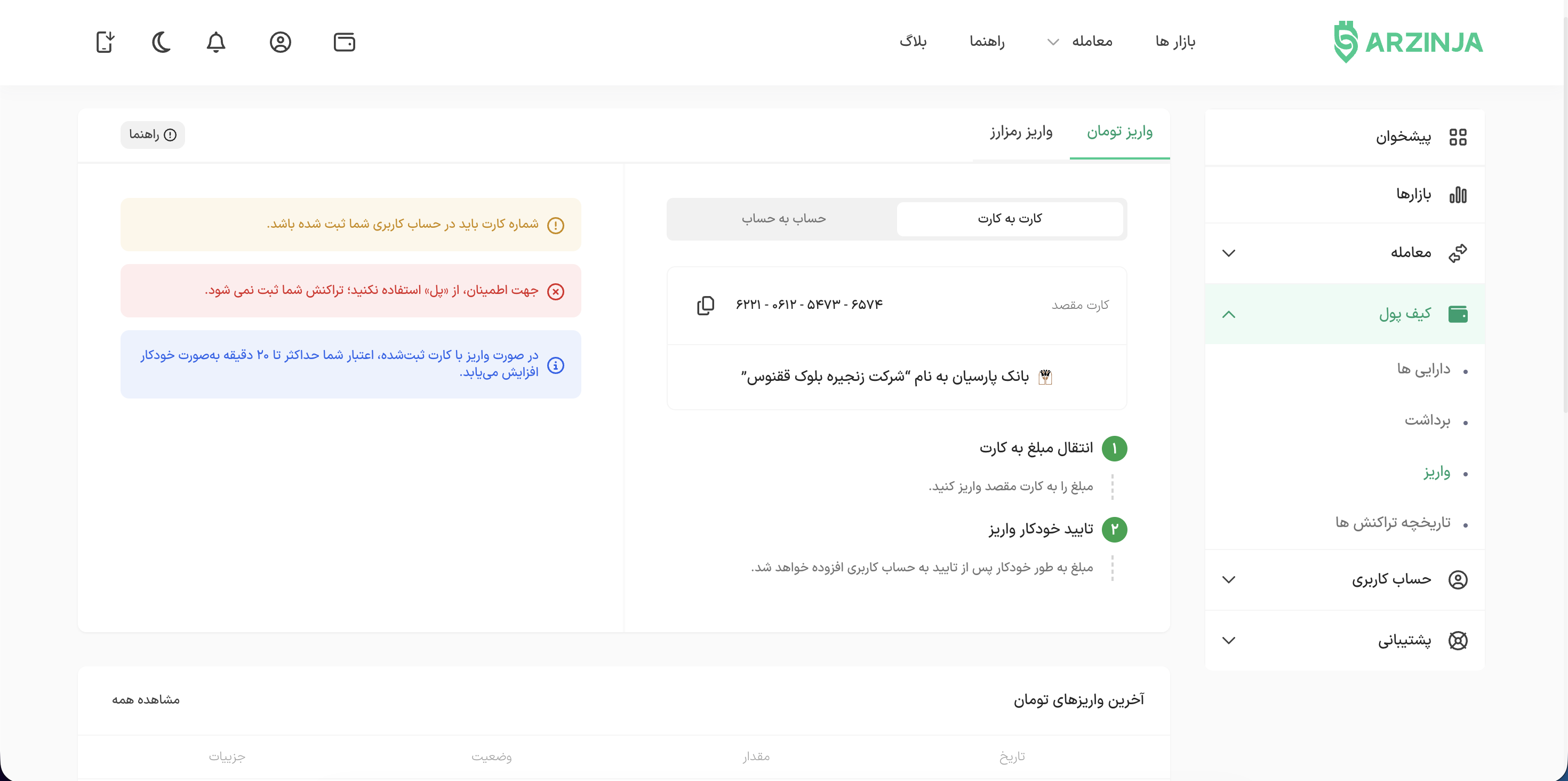Click the معامله exchange arrows icon
1568x781 pixels.
[1458, 253]
